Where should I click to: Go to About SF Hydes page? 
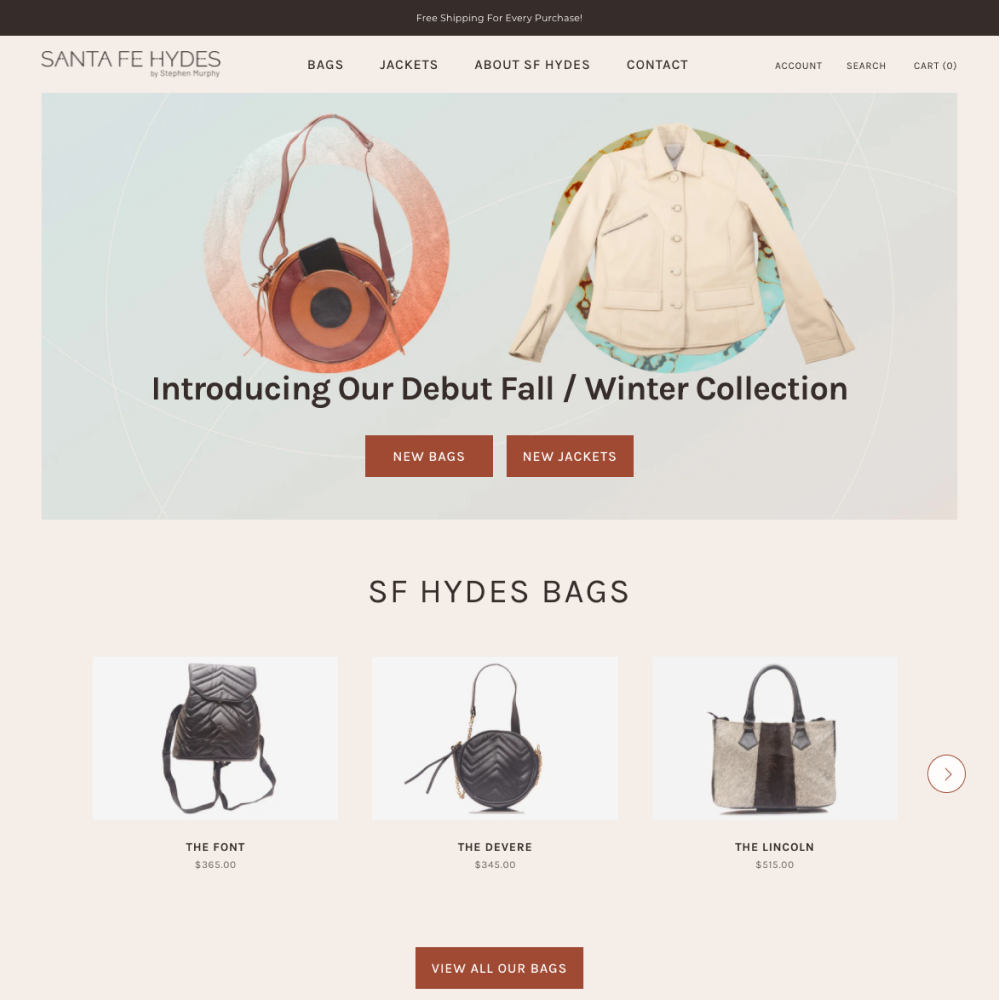click(x=532, y=65)
